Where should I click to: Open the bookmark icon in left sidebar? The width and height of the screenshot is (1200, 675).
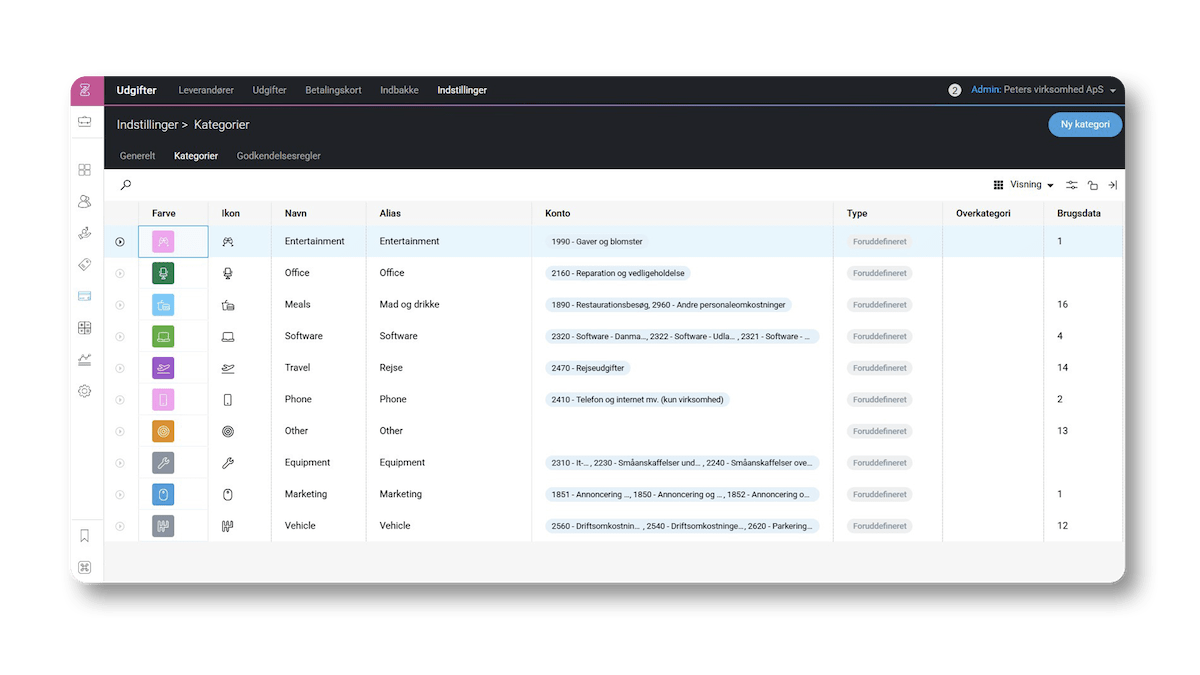click(x=85, y=536)
